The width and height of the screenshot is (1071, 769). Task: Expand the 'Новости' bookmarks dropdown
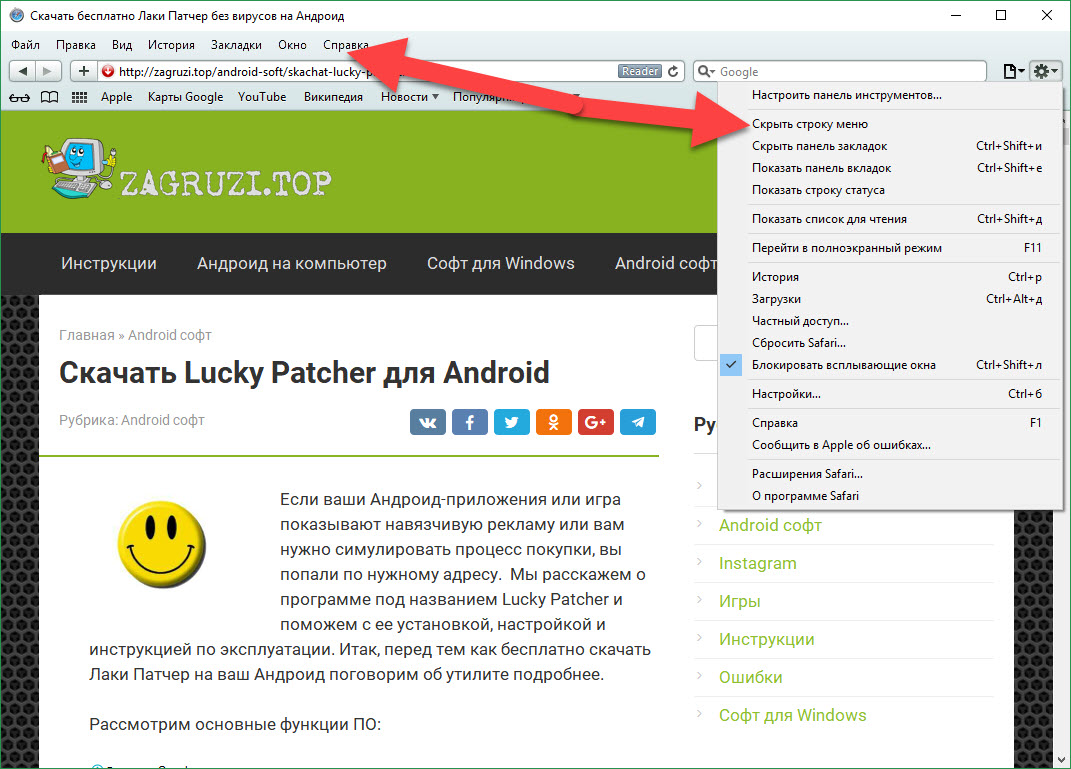click(x=410, y=97)
